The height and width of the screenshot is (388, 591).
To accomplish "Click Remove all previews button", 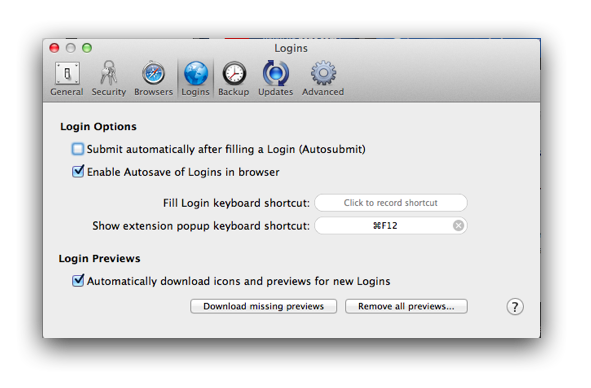I will point(406,306).
